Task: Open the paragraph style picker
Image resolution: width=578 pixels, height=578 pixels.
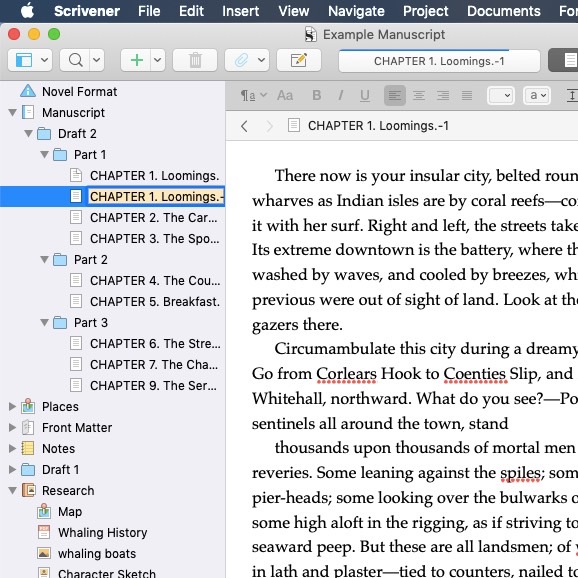Action: pos(254,95)
